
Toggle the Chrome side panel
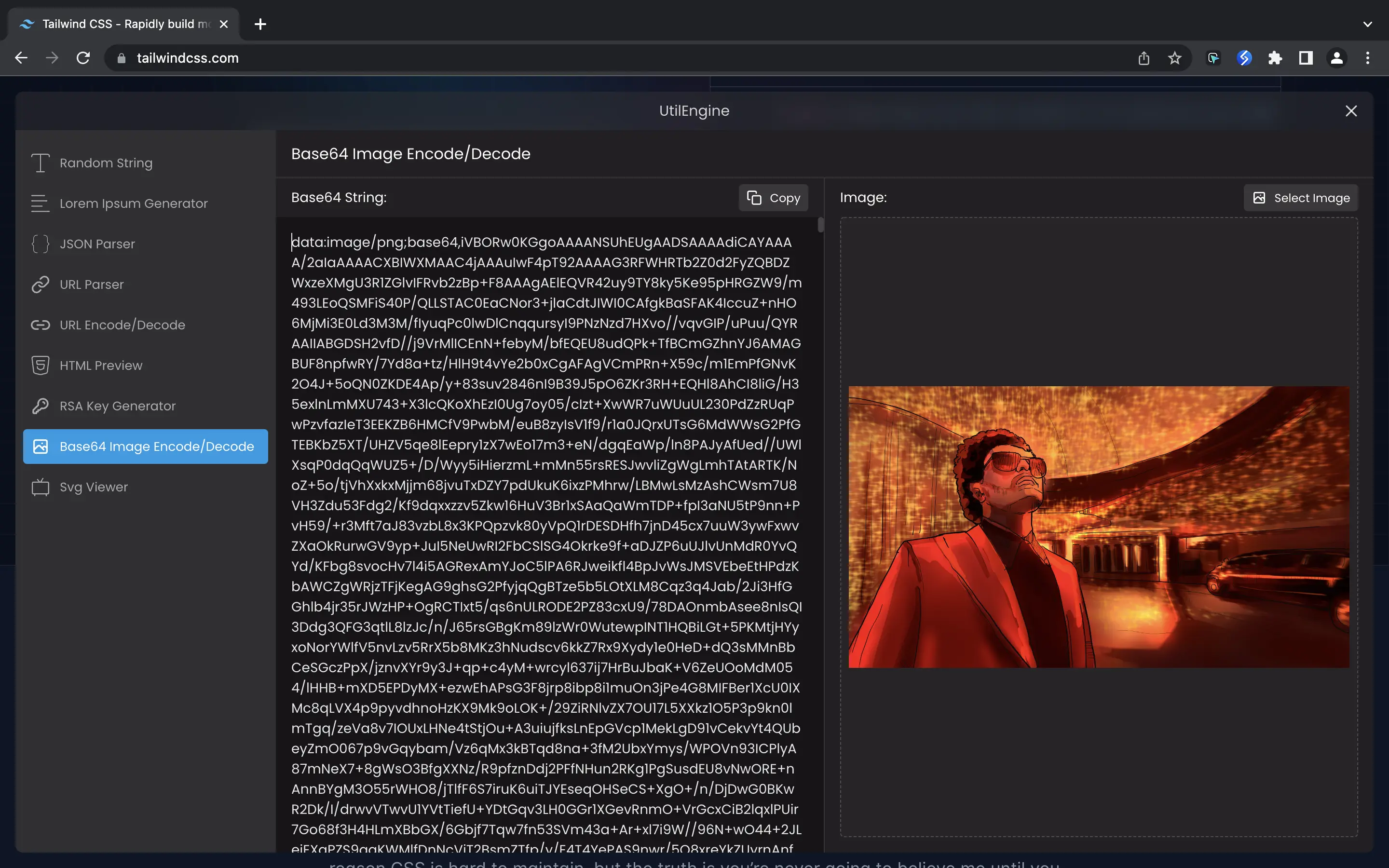[1306, 58]
